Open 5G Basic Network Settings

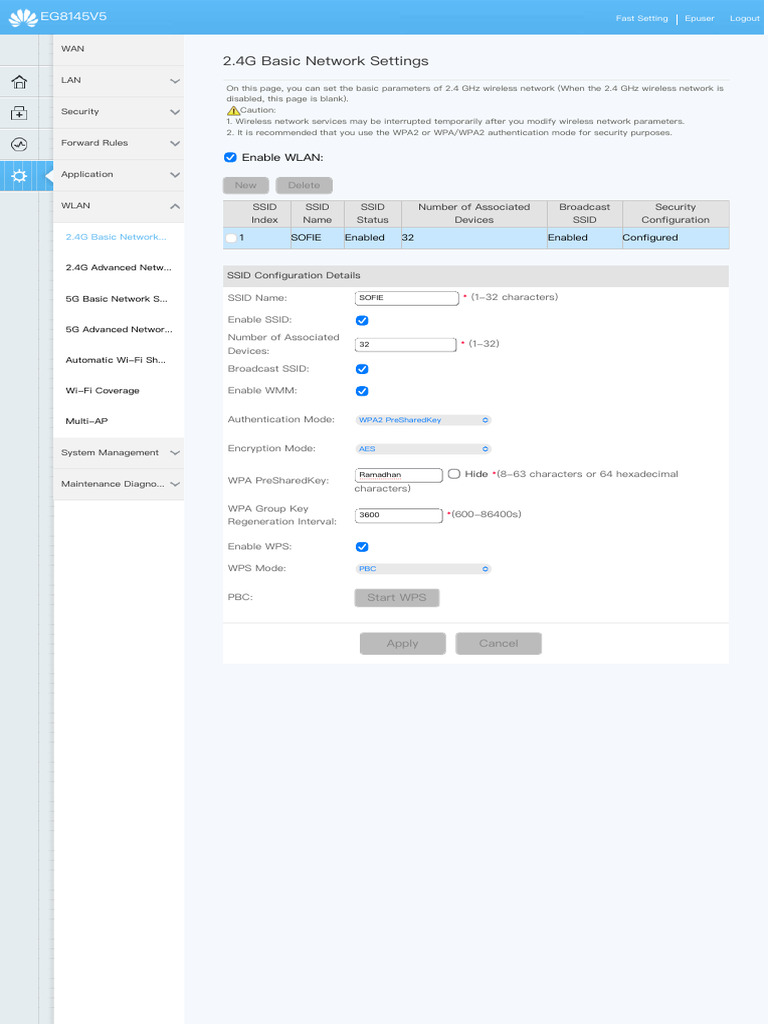tap(116, 299)
